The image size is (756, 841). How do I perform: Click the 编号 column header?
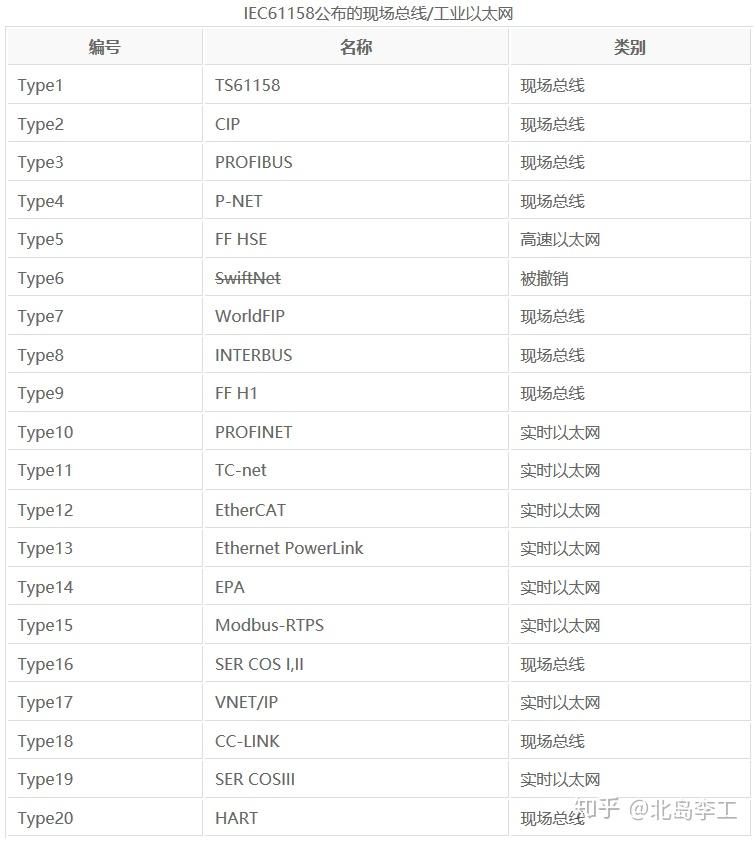[x=104, y=47]
